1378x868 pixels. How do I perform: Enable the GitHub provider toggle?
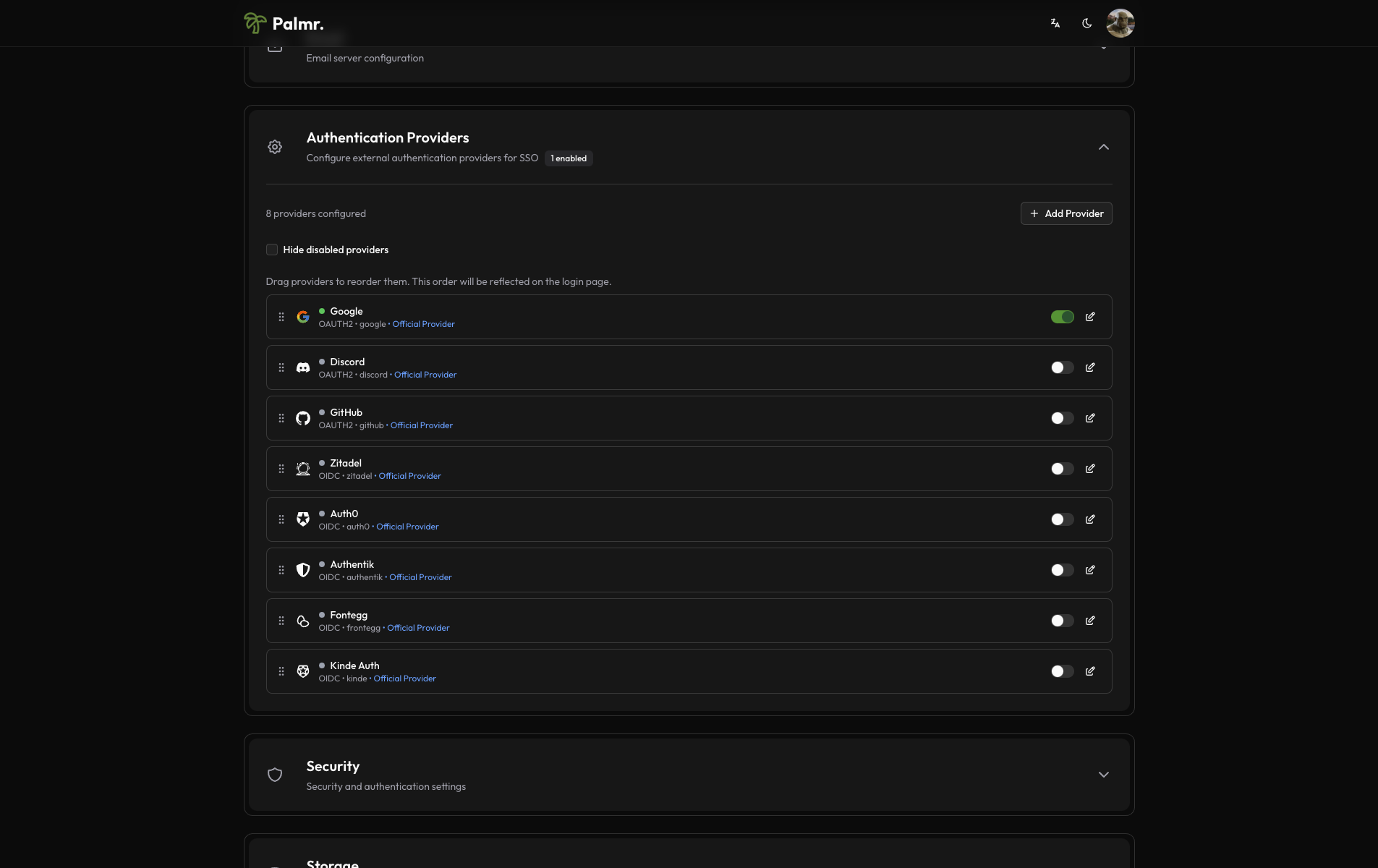(1063, 418)
